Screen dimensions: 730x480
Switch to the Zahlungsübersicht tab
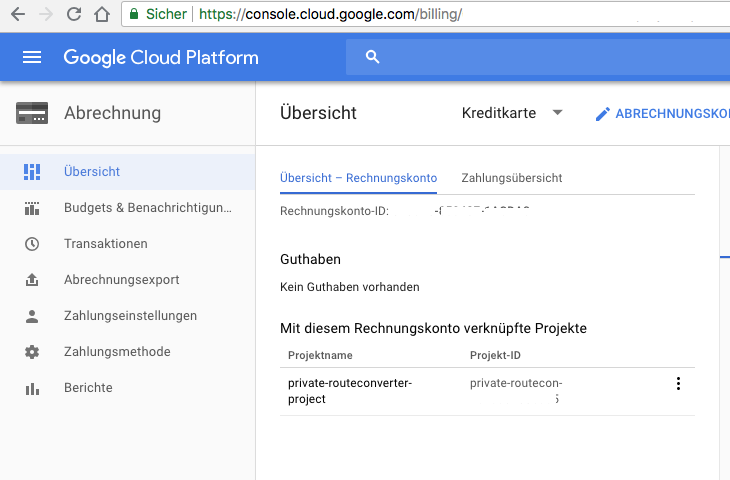[x=512, y=178]
